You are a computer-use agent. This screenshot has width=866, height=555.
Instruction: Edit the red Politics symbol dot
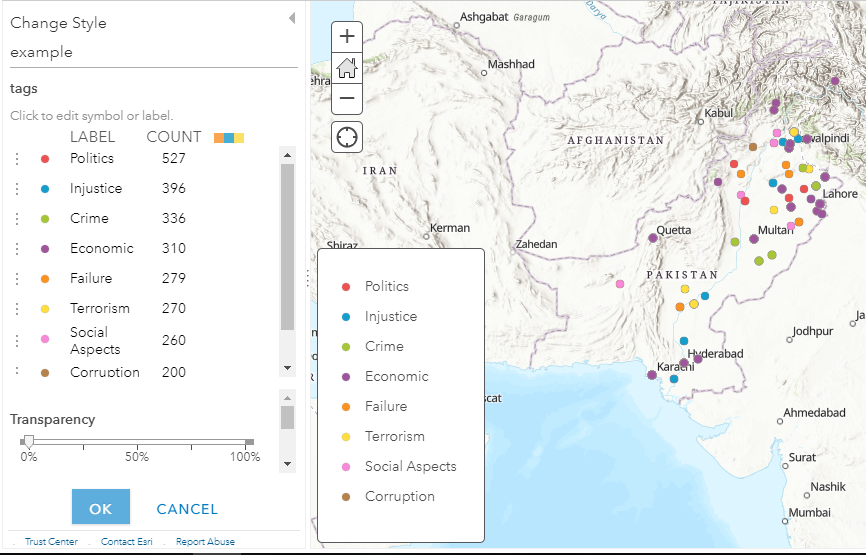point(45,159)
